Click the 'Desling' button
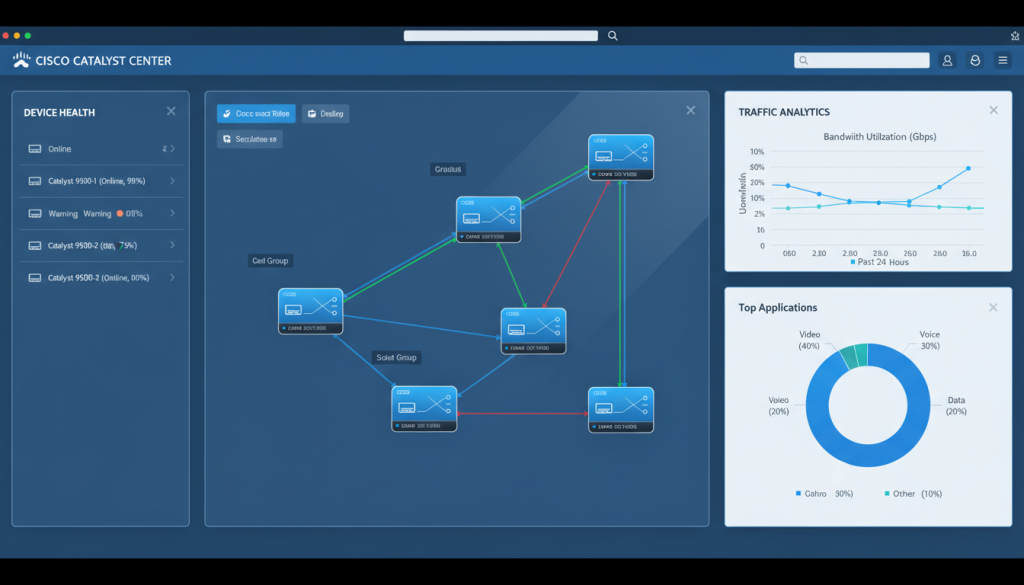 [325, 114]
